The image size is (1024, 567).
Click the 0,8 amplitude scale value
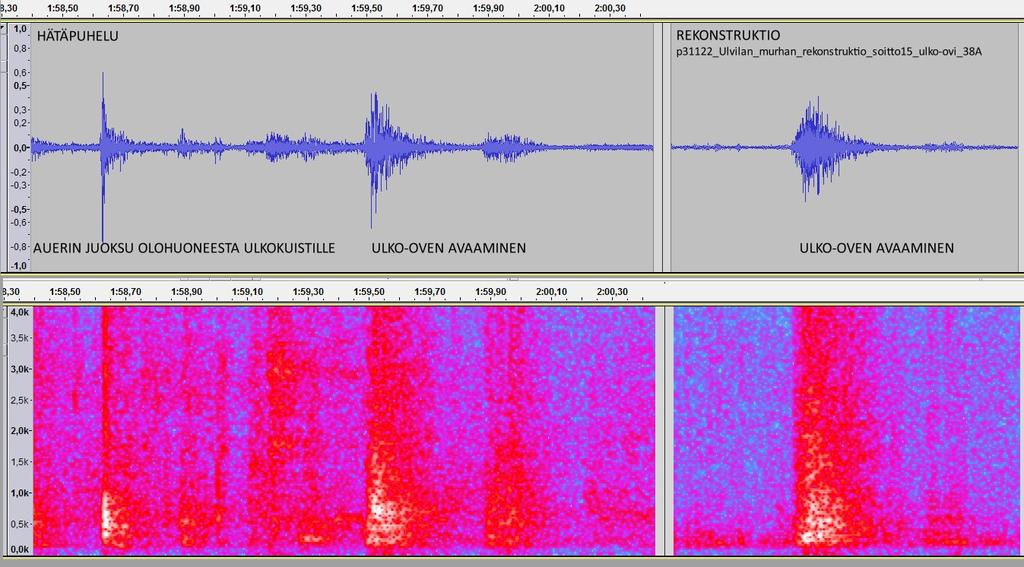(20, 49)
